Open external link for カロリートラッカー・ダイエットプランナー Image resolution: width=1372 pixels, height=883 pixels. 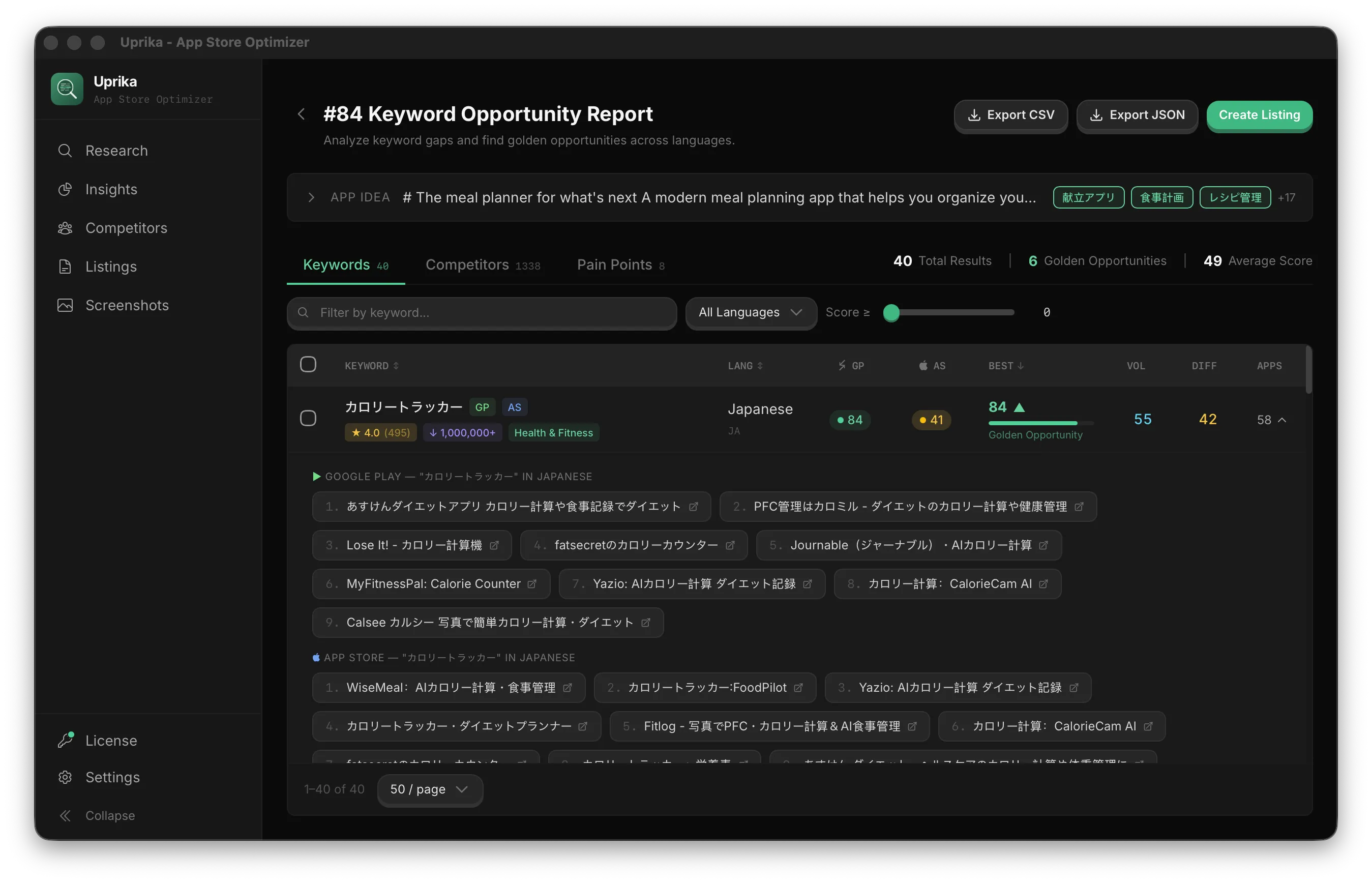[x=583, y=726]
